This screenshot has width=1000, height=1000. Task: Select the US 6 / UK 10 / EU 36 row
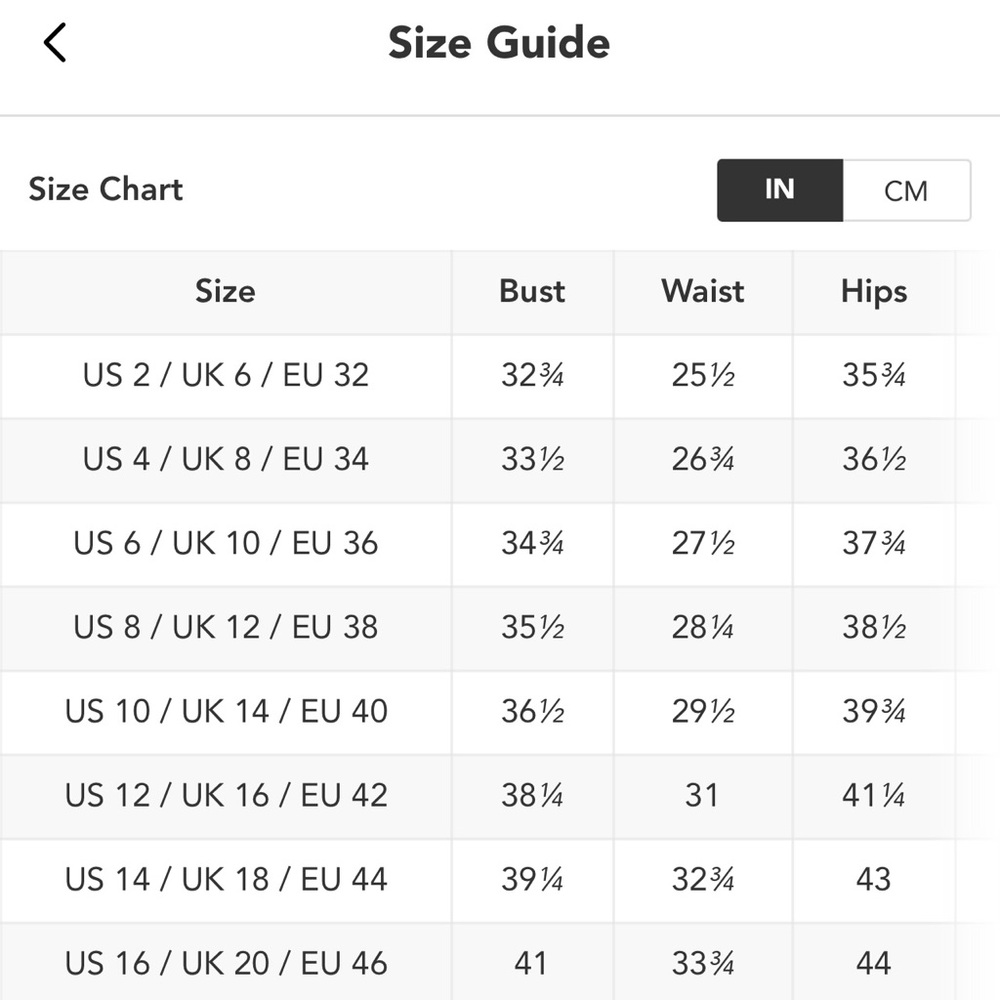point(500,544)
